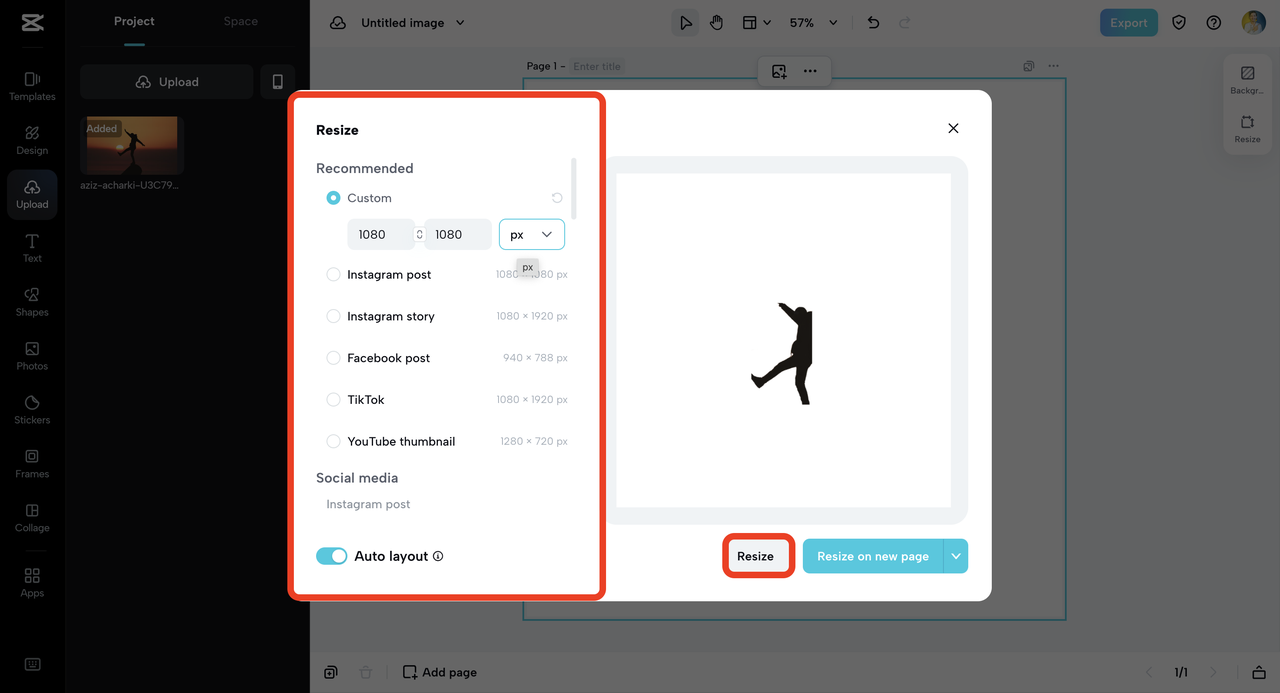The height and width of the screenshot is (693, 1280).
Task: Switch to the Space tab
Action: (241, 21)
